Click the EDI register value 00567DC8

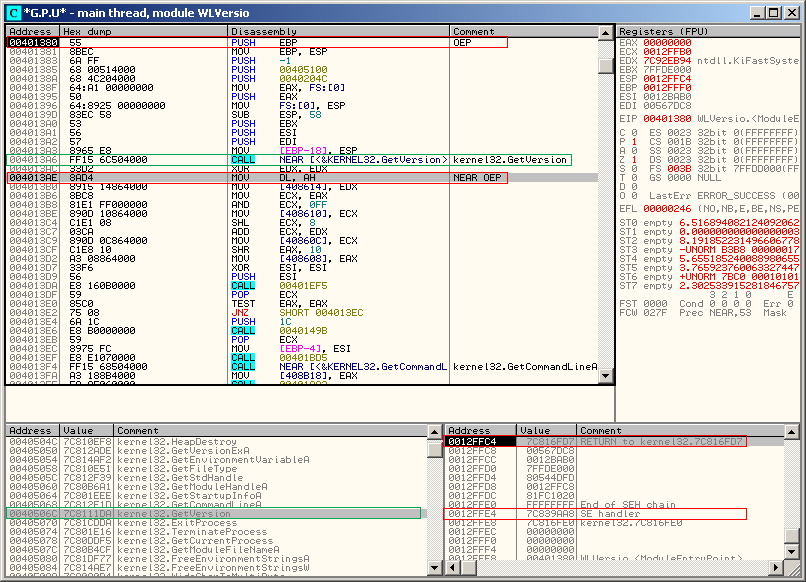coord(667,106)
